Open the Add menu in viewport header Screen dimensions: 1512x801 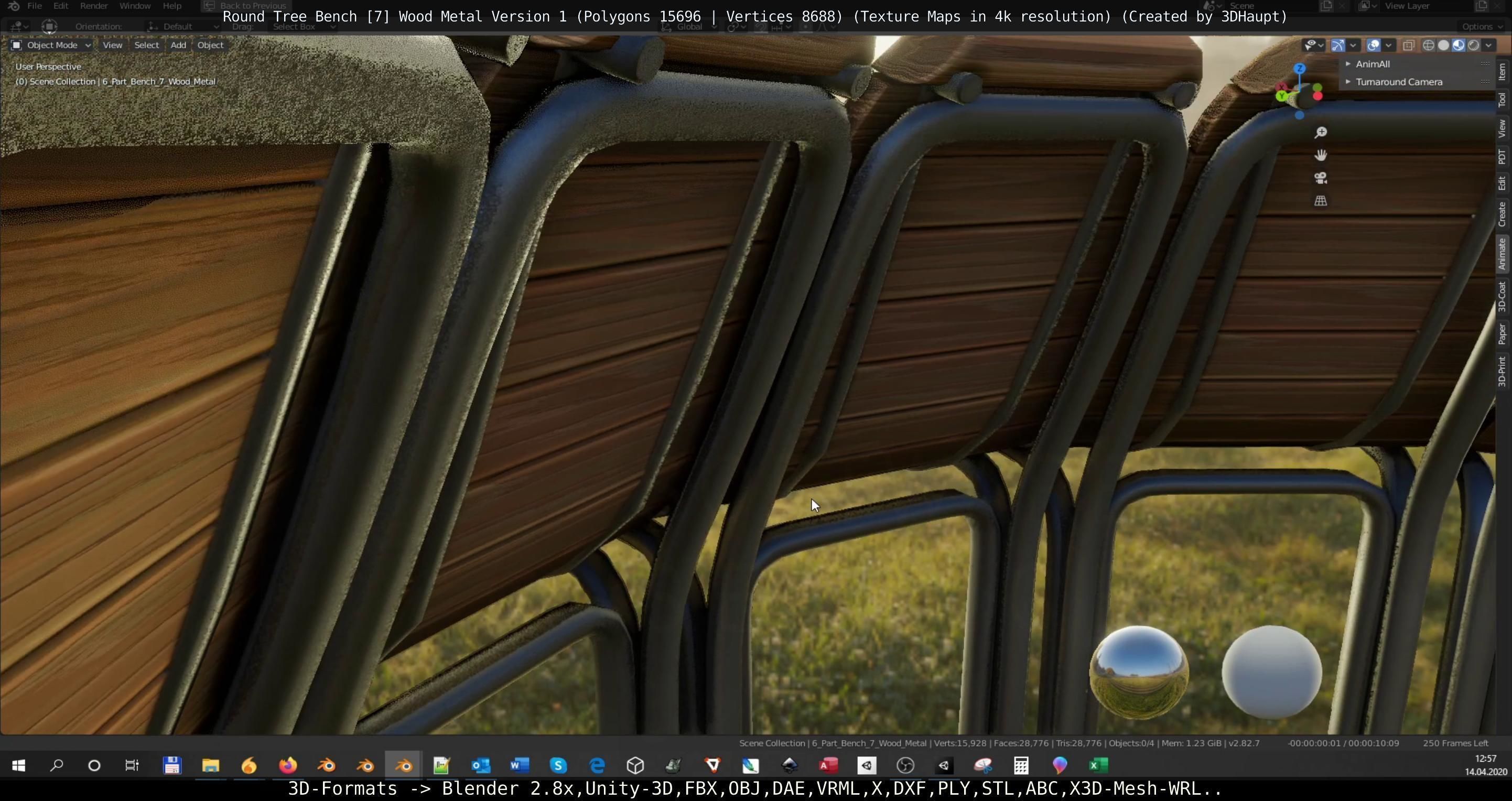(x=178, y=45)
